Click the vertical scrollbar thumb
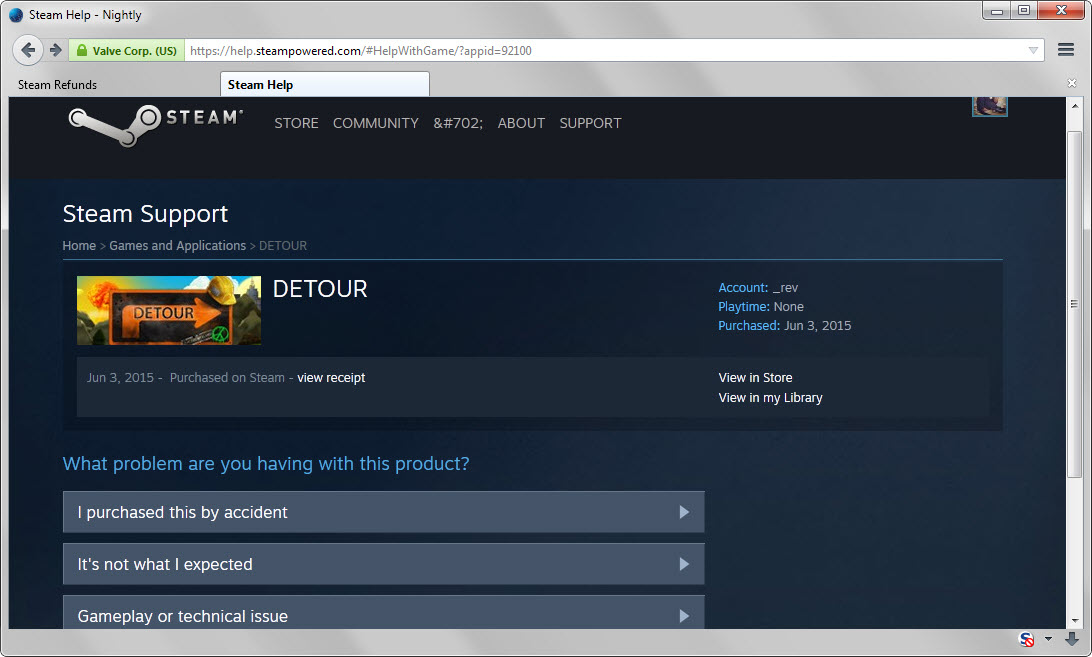Image resolution: width=1092 pixels, height=657 pixels. pos(1075,304)
